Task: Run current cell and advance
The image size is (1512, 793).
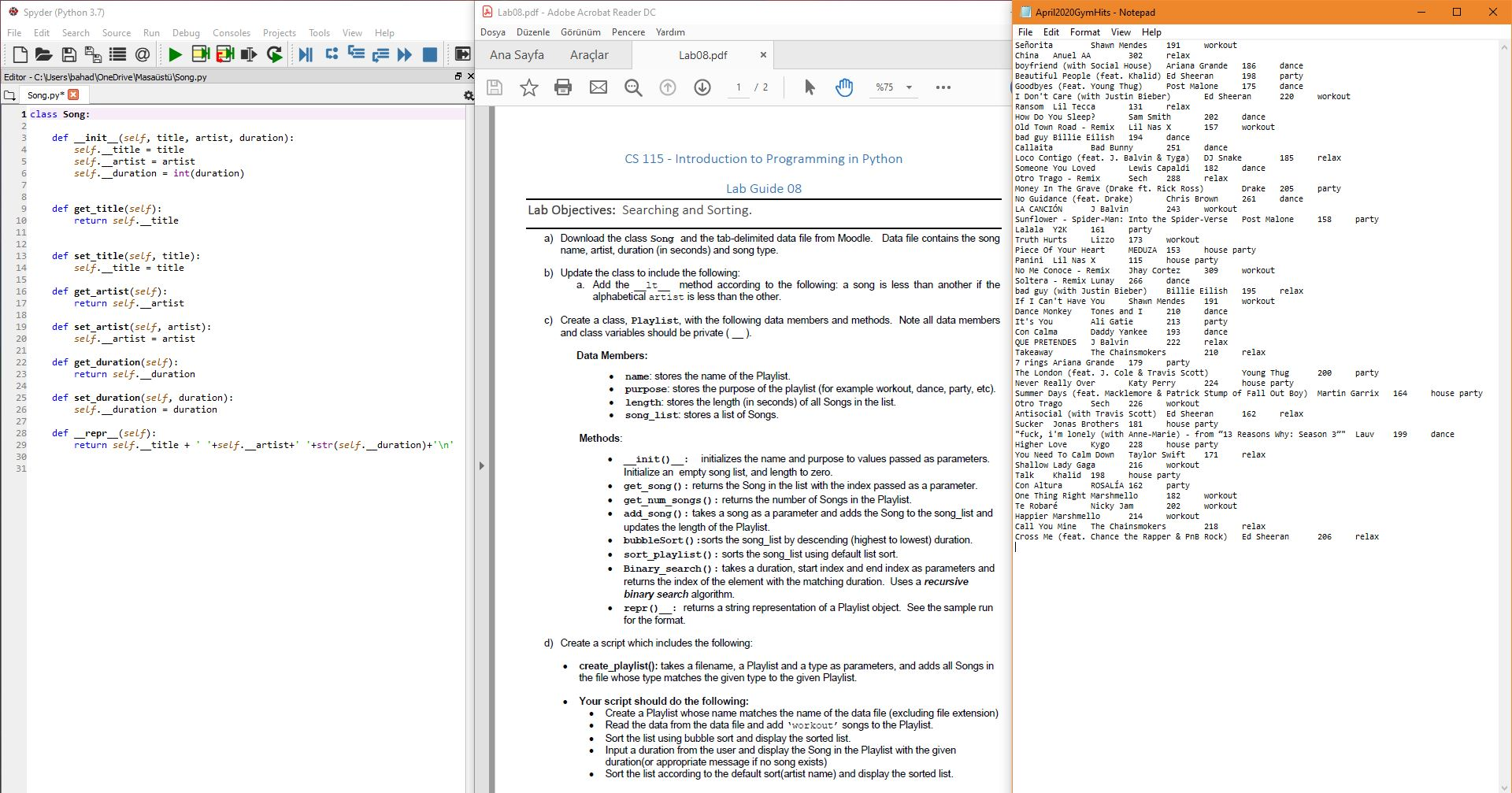Action: [x=225, y=54]
